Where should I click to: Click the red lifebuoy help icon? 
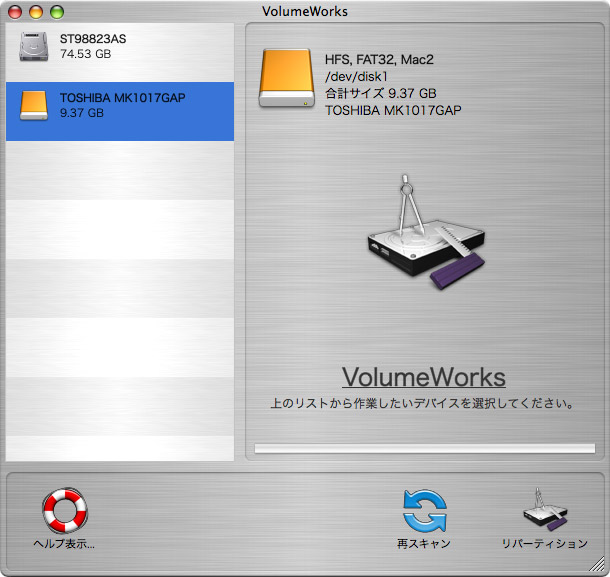(x=65, y=510)
